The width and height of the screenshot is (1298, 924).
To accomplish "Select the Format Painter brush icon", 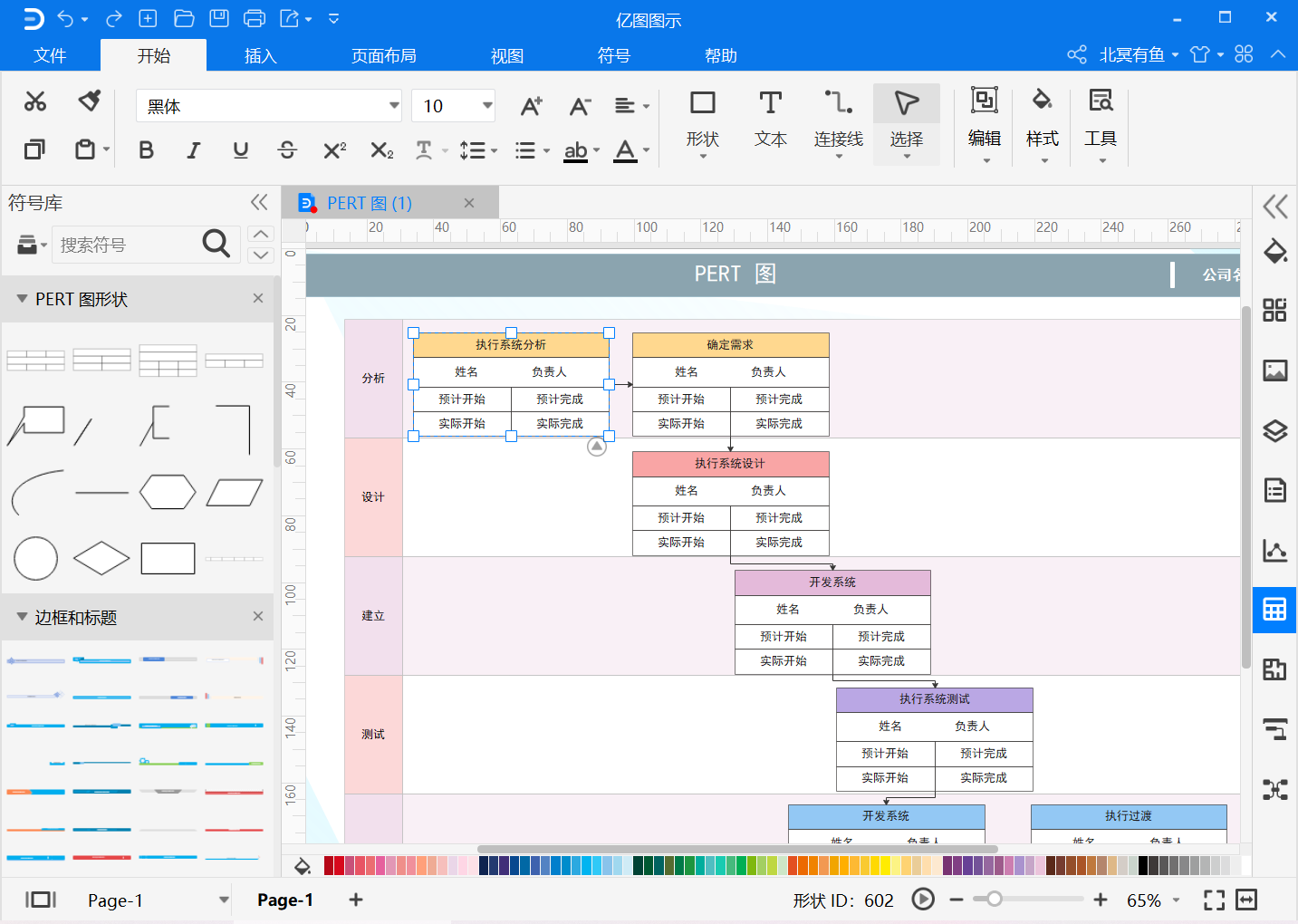I will [x=89, y=101].
